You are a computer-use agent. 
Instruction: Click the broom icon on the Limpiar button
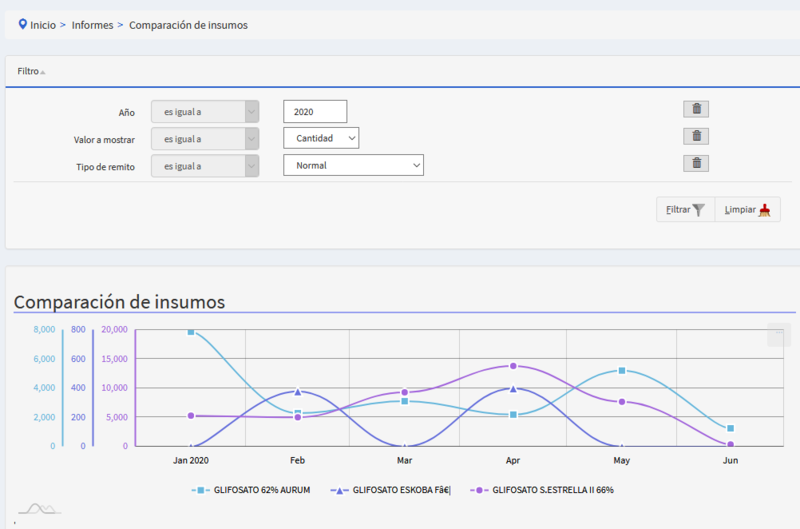[765, 210]
